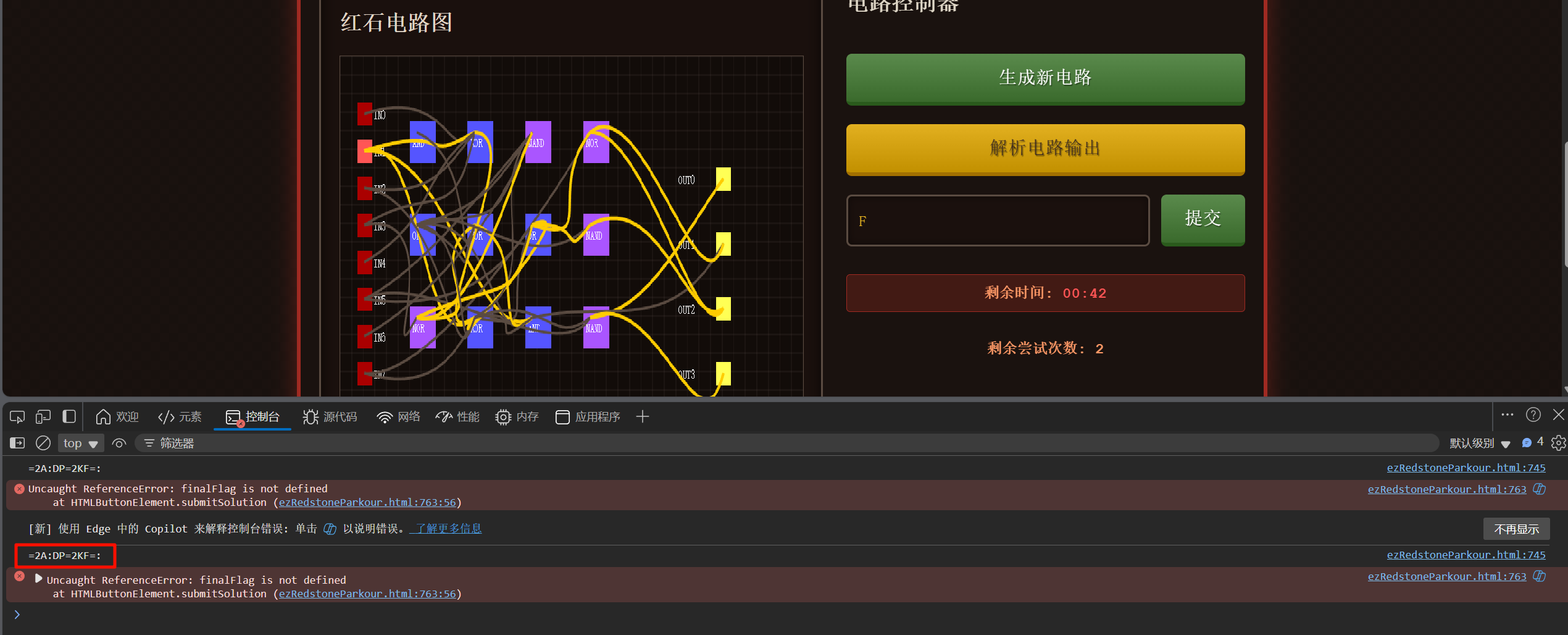Click the plus icon to add tool tab
1568x635 pixels.
642,417
